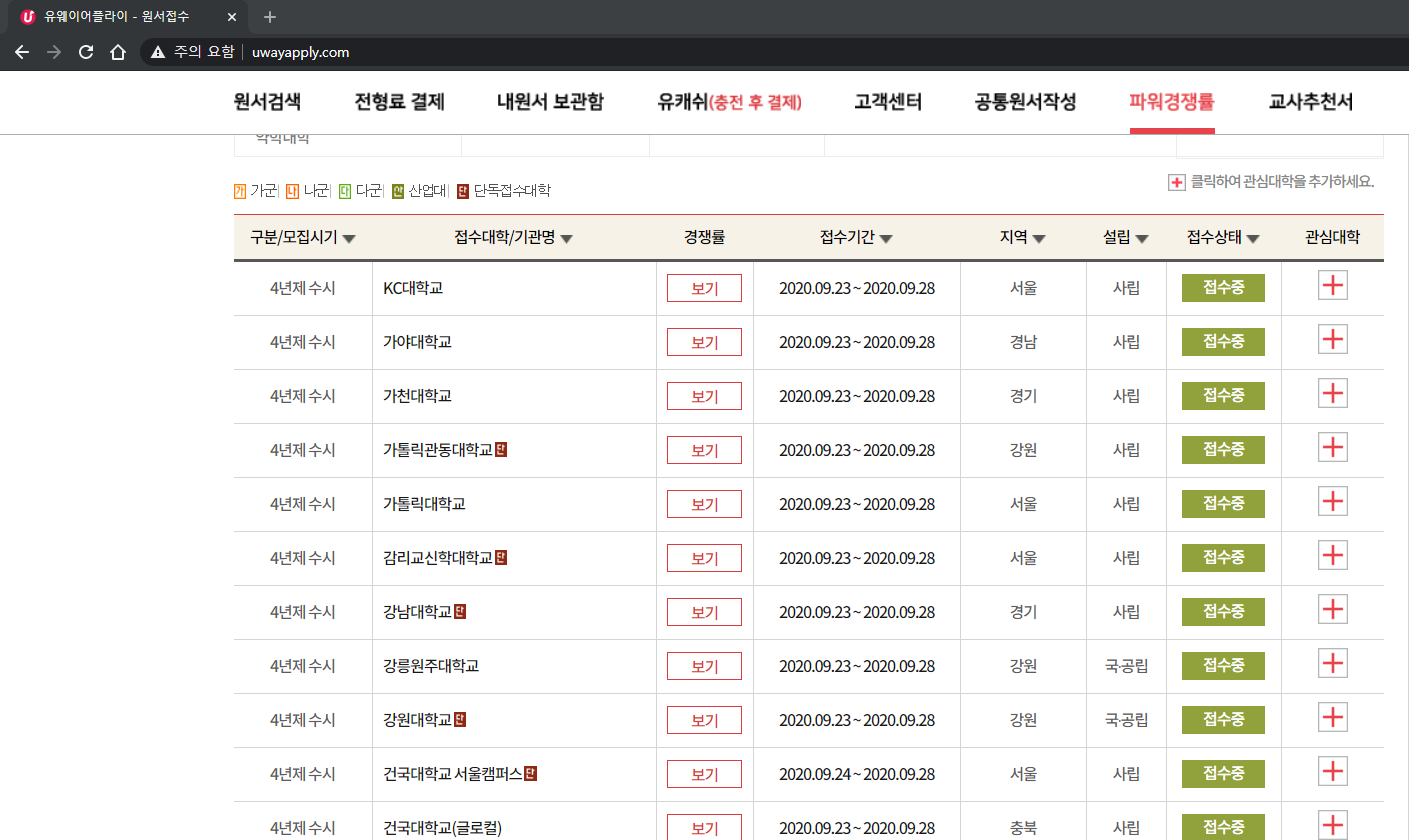The height and width of the screenshot is (840, 1409).
Task: Click plus icon in 강남대학교 row
Action: [1332, 610]
